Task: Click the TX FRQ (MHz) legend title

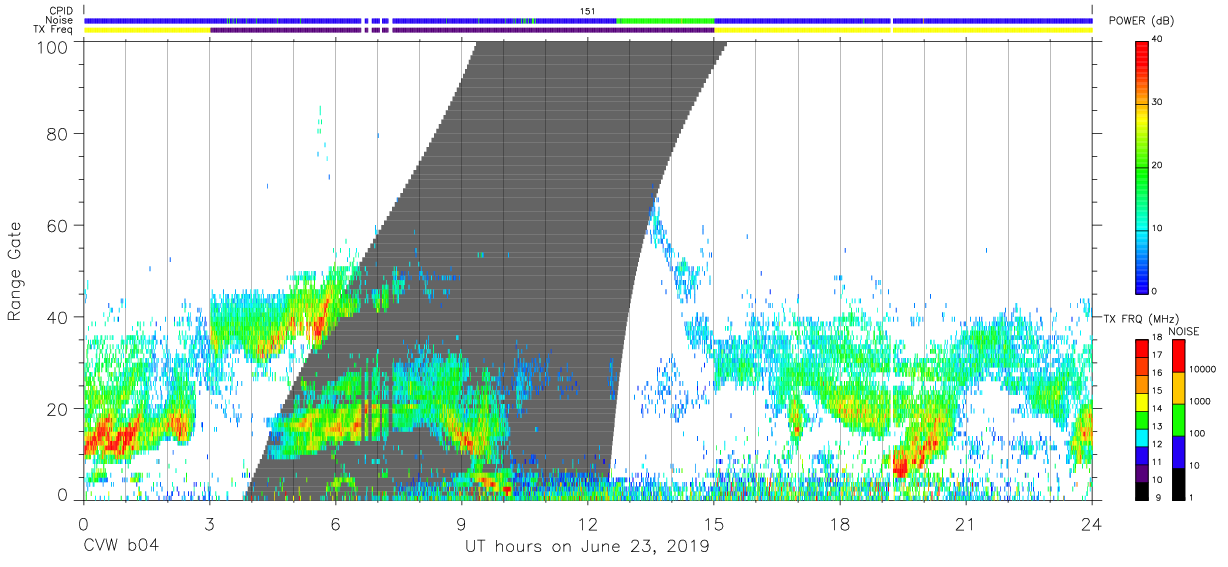Action: pyautogui.click(x=1140, y=319)
